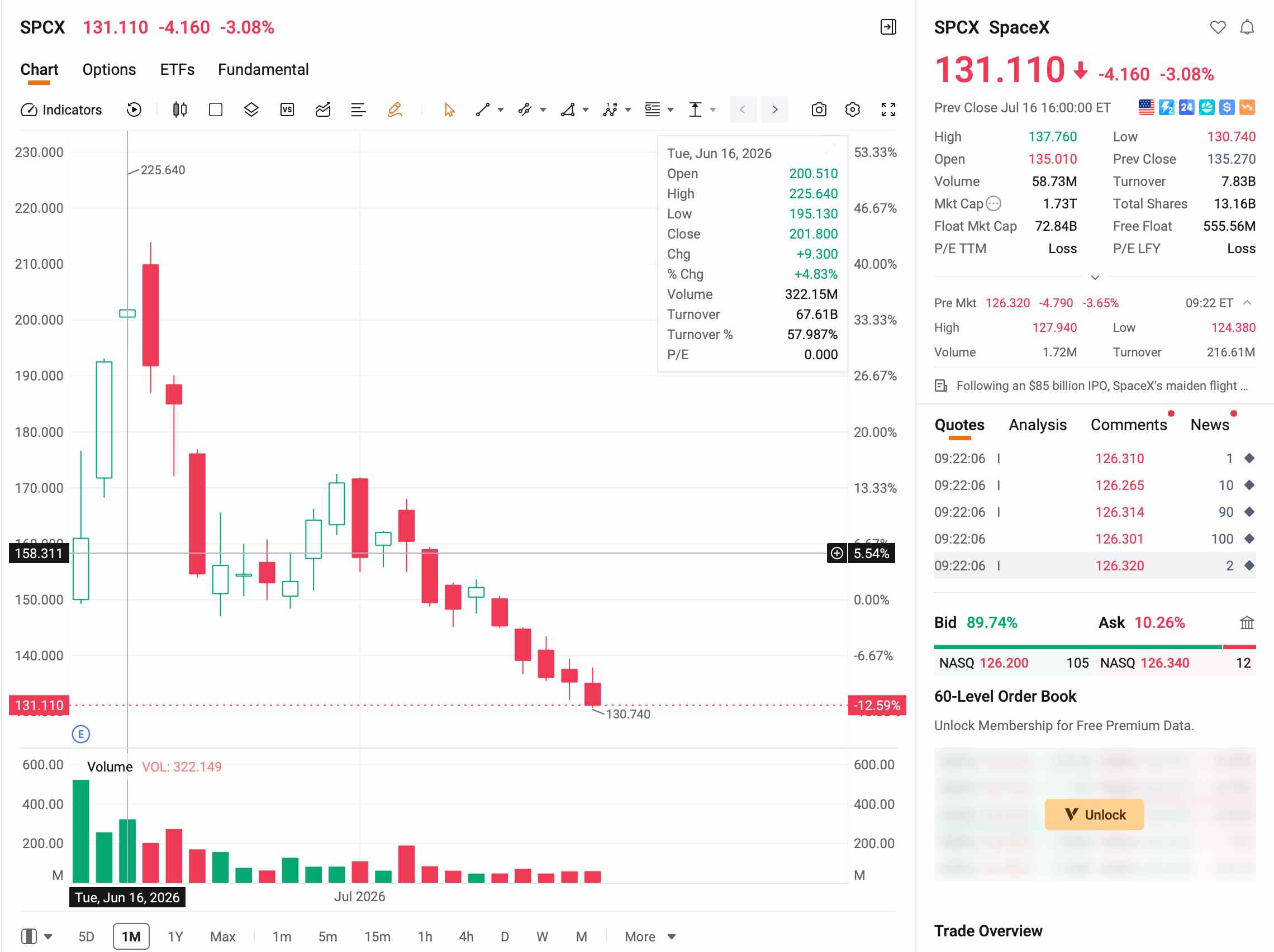Click the chart overlay trend icon
This screenshot has height=952, width=1274.
322,110
